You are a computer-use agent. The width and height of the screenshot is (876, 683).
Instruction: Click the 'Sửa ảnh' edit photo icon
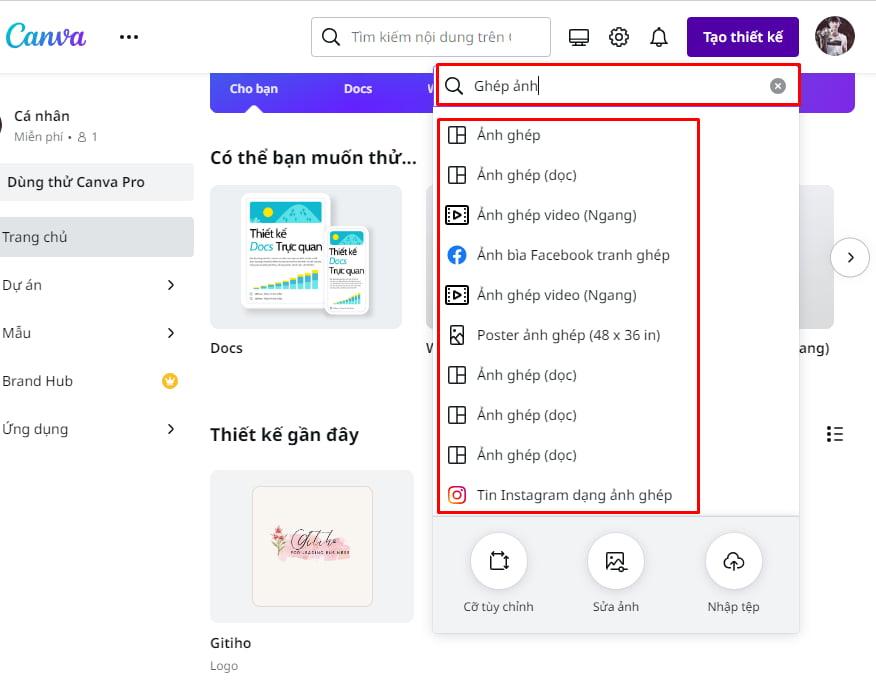(616, 561)
